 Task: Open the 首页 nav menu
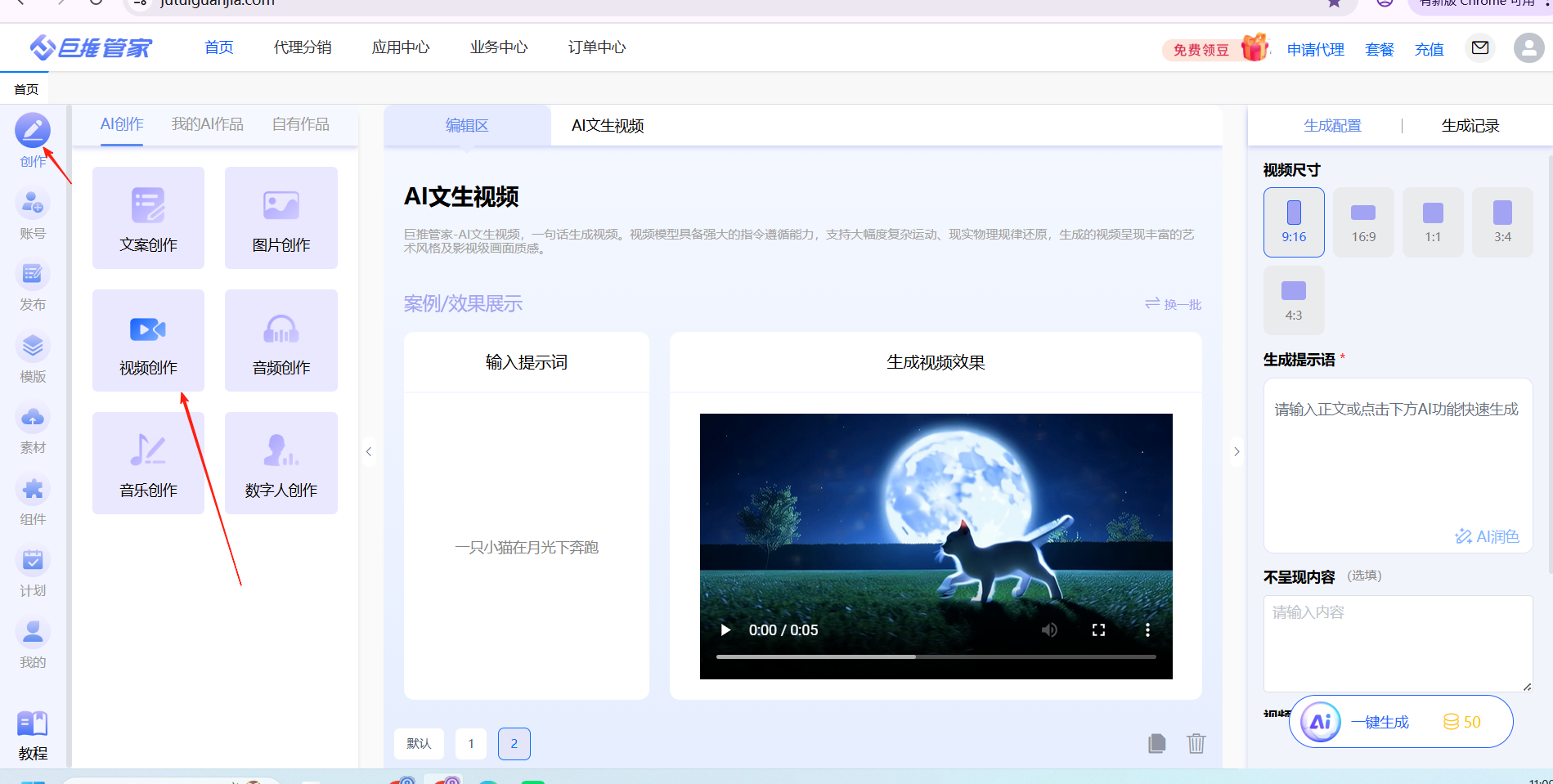(x=219, y=47)
